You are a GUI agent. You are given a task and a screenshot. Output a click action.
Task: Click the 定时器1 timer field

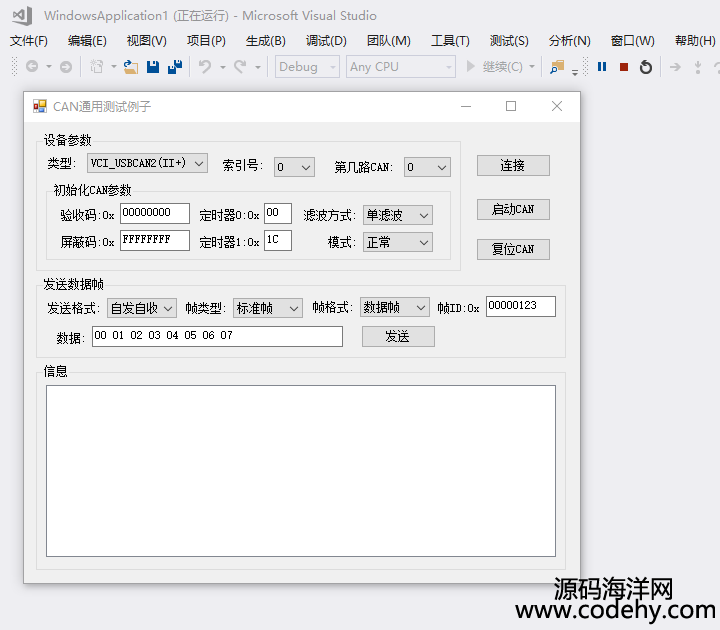pos(278,241)
